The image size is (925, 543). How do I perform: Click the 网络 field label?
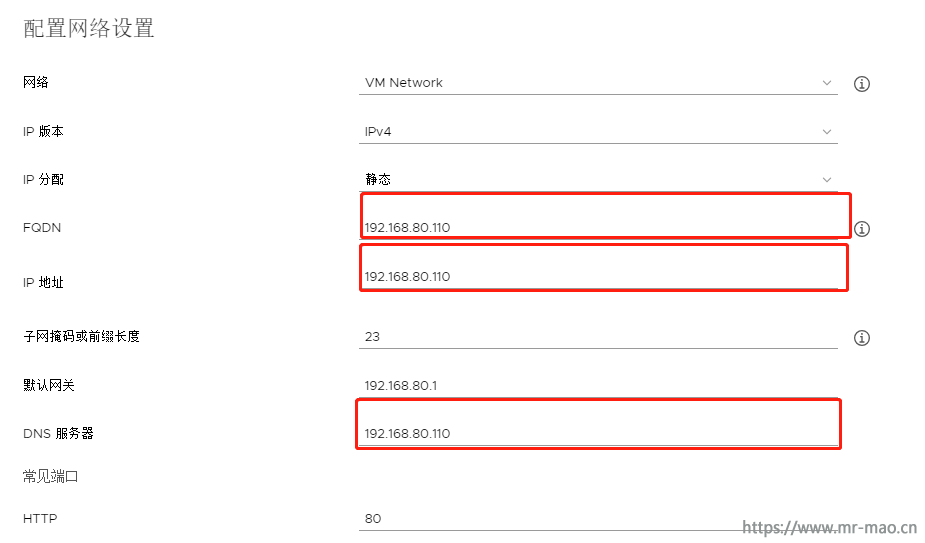(x=35, y=82)
